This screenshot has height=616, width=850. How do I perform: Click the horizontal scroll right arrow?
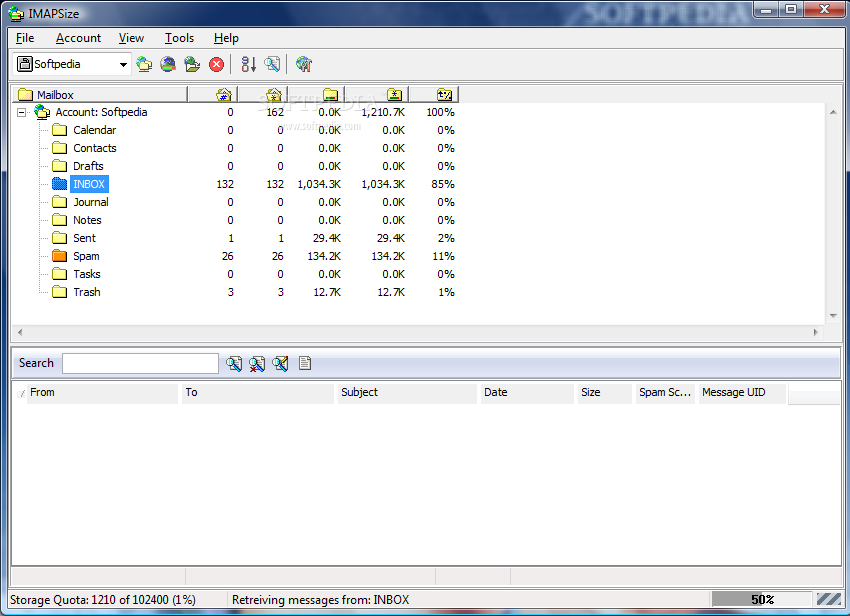pyautogui.click(x=816, y=332)
